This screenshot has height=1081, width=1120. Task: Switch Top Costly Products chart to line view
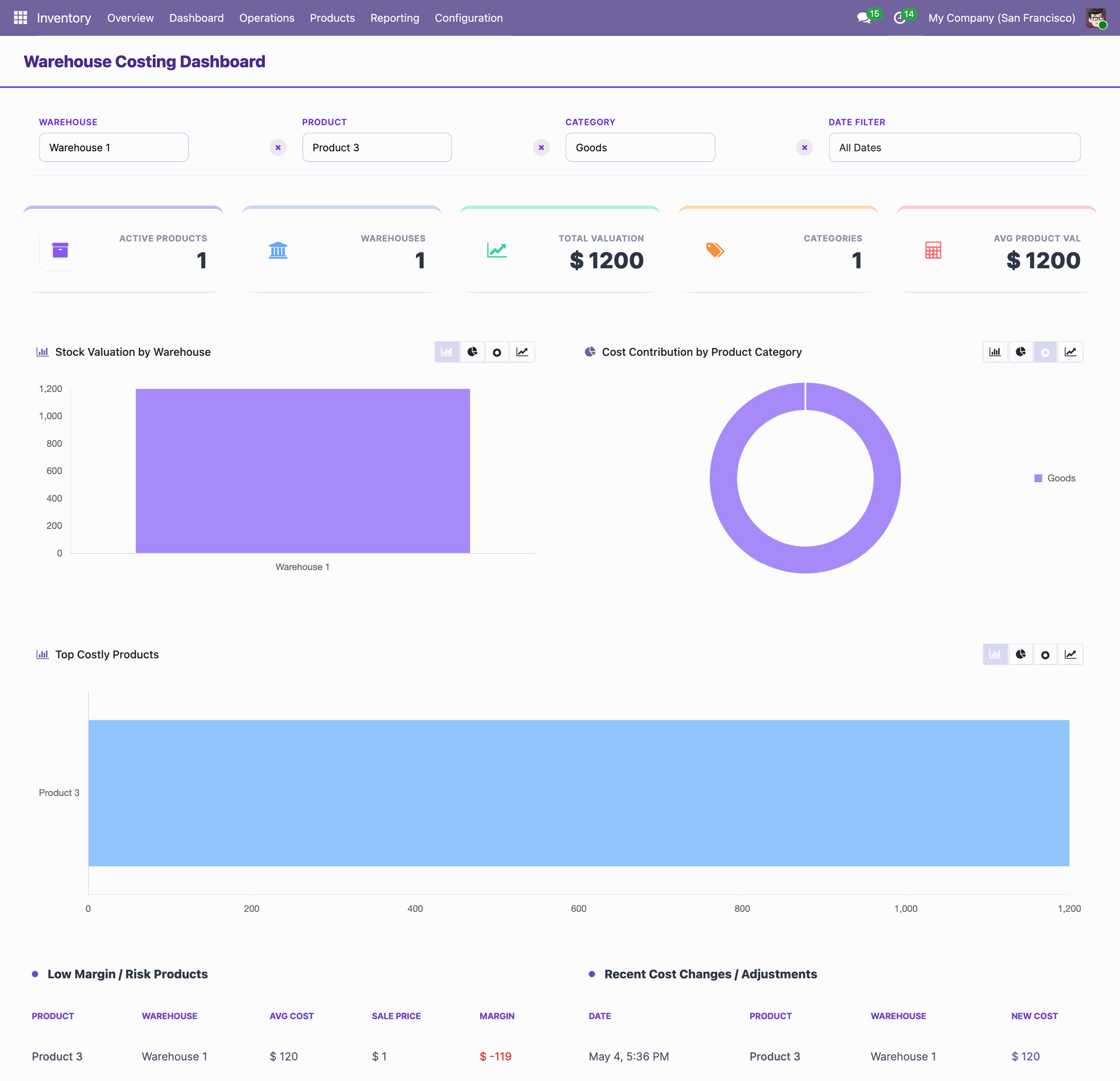point(1070,655)
